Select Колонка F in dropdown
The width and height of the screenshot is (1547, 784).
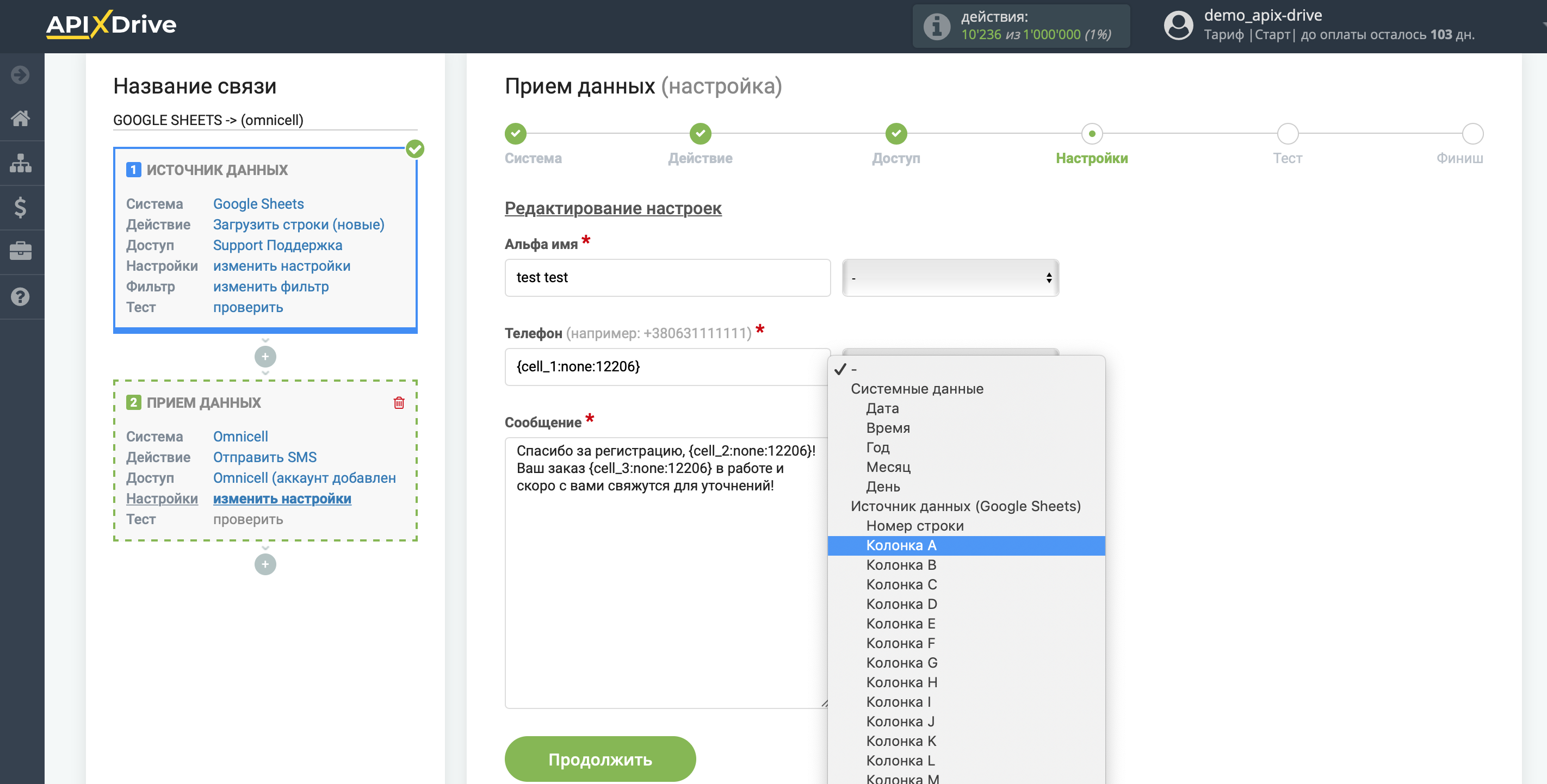coord(966,644)
